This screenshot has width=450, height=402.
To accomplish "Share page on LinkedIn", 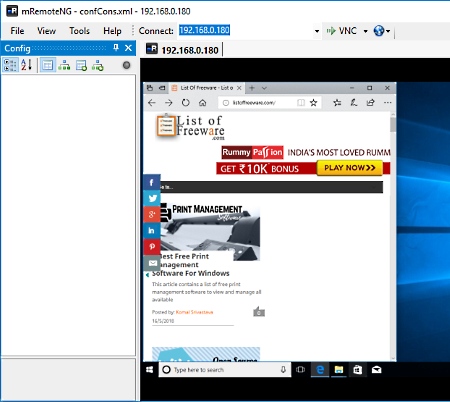I will [152, 230].
